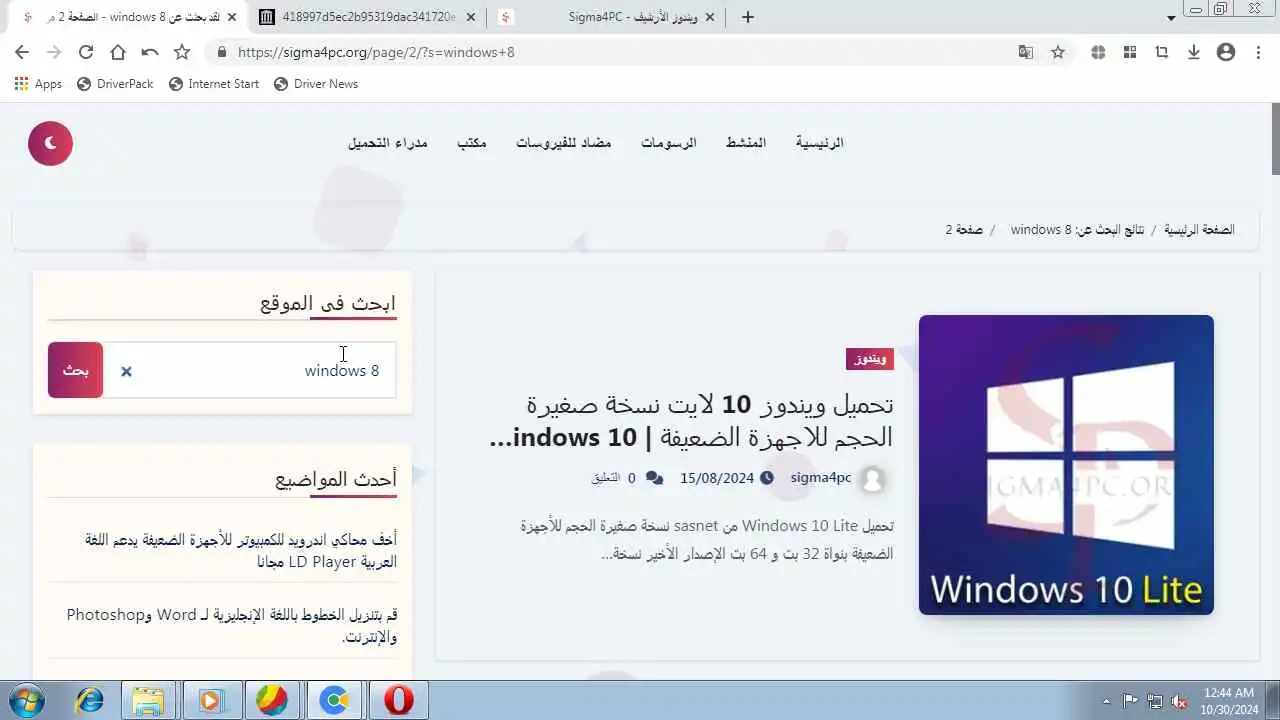Open the Windows Start button
This screenshot has height=720, width=1280.
click(x=26, y=701)
